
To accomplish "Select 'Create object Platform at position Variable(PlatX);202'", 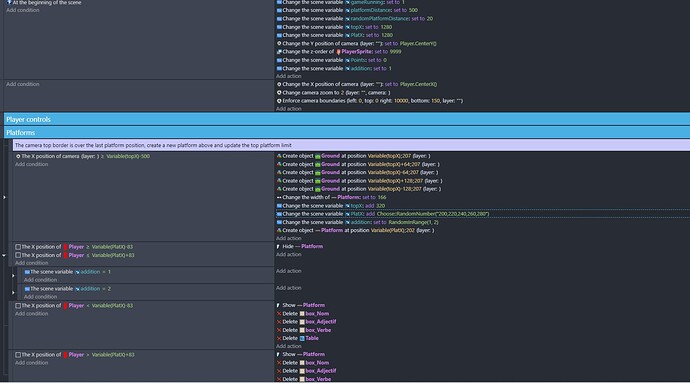I will (356, 230).
